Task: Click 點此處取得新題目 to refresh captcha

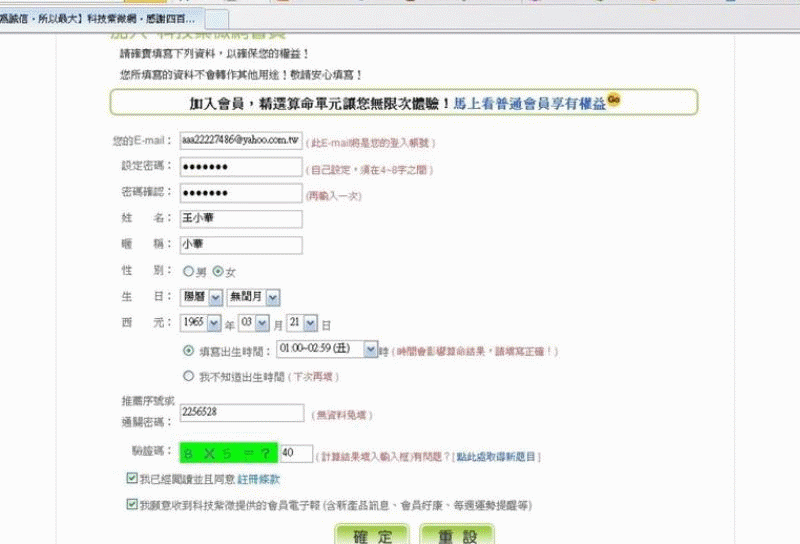Action: tap(497, 456)
